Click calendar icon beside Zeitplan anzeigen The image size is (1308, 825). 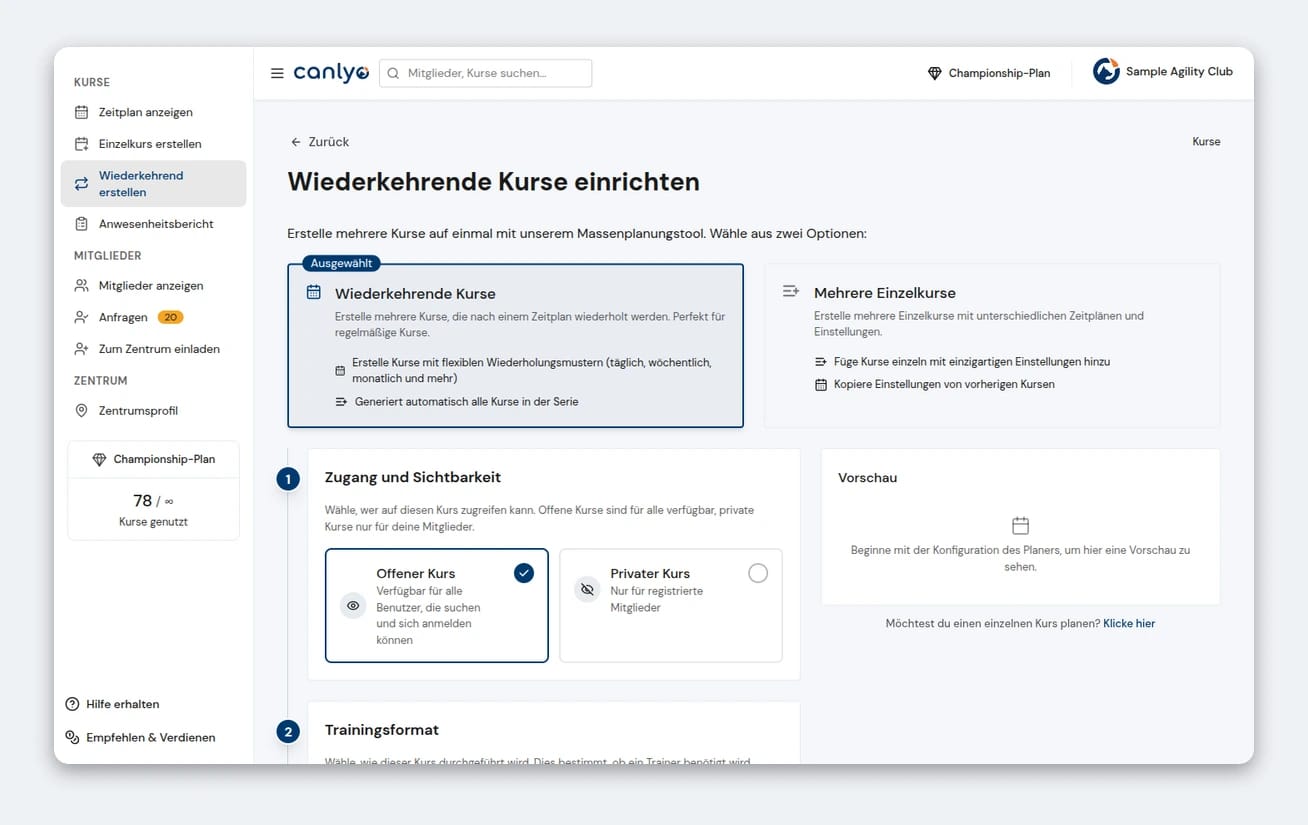(x=82, y=112)
